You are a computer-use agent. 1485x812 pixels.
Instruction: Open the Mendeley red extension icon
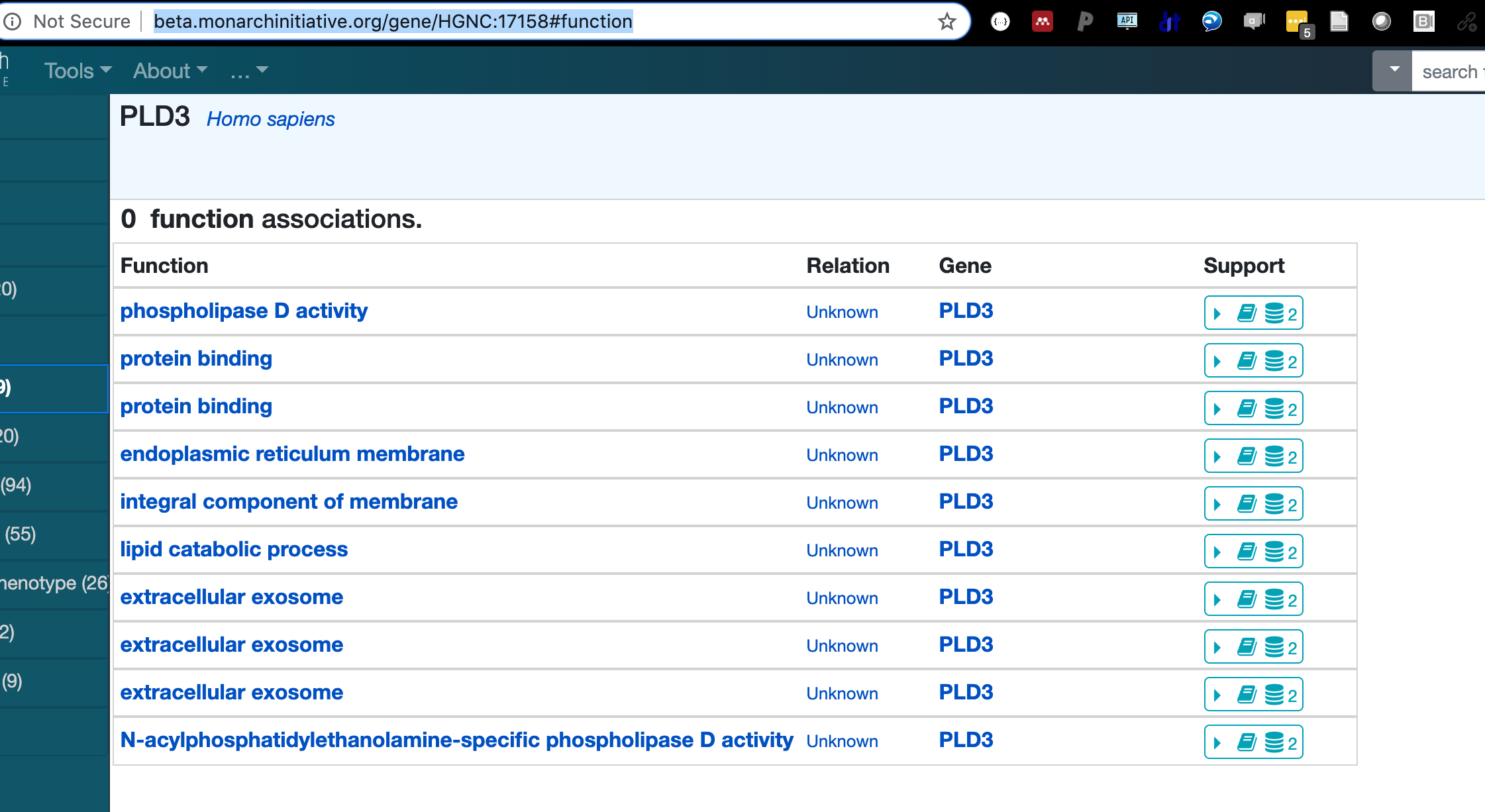pos(1042,22)
